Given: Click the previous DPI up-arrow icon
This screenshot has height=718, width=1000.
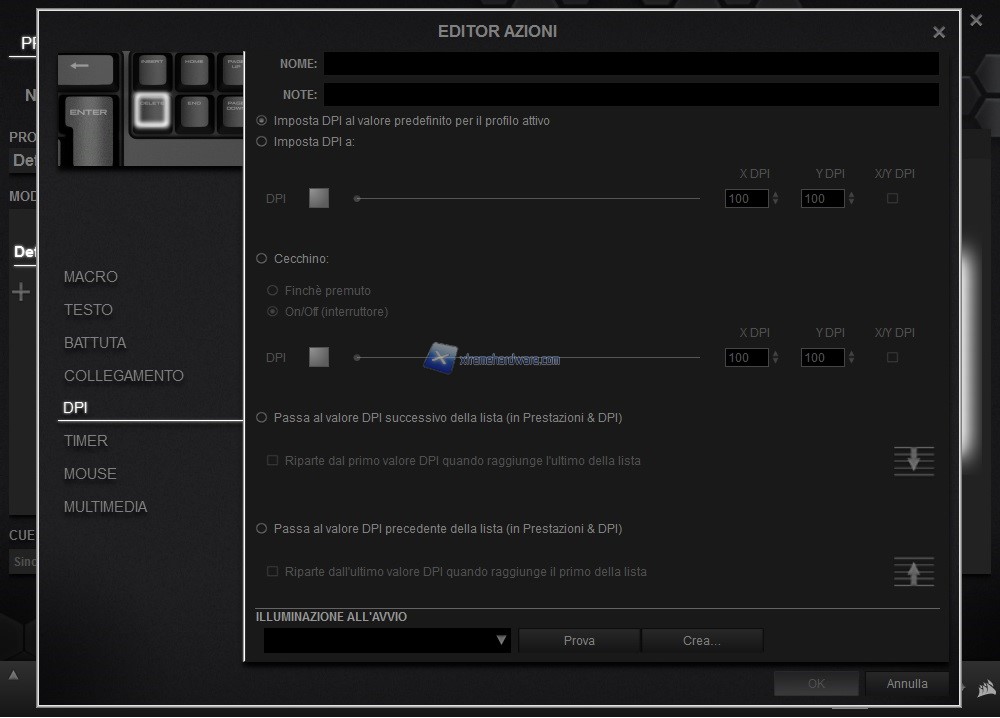Looking at the screenshot, I should (913, 572).
